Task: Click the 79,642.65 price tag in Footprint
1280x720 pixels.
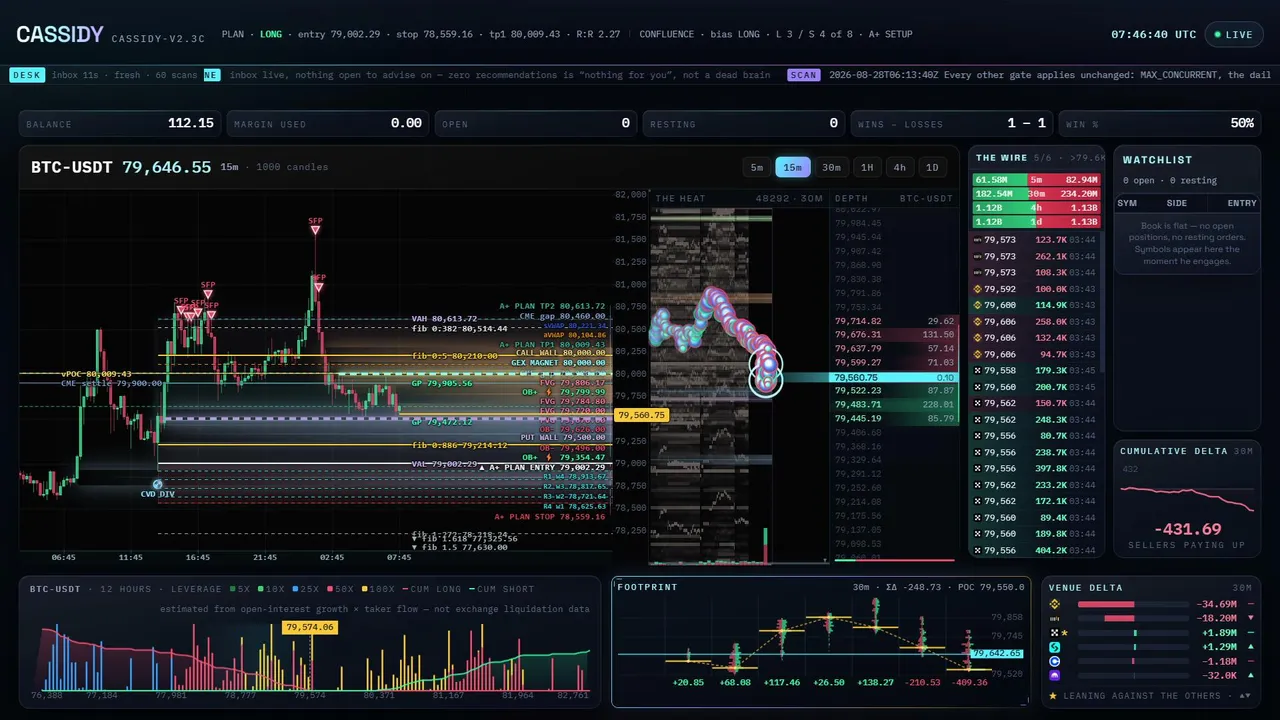Action: (998, 653)
